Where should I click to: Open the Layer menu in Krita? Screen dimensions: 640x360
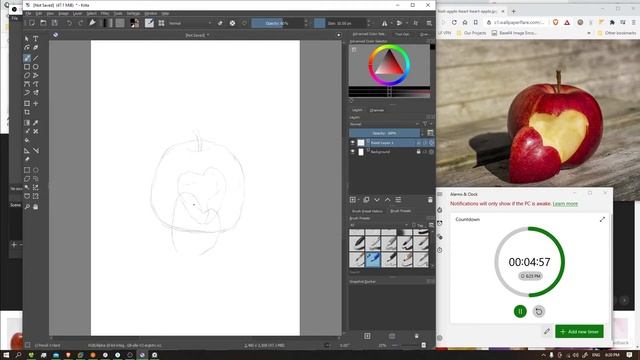coord(77,13)
